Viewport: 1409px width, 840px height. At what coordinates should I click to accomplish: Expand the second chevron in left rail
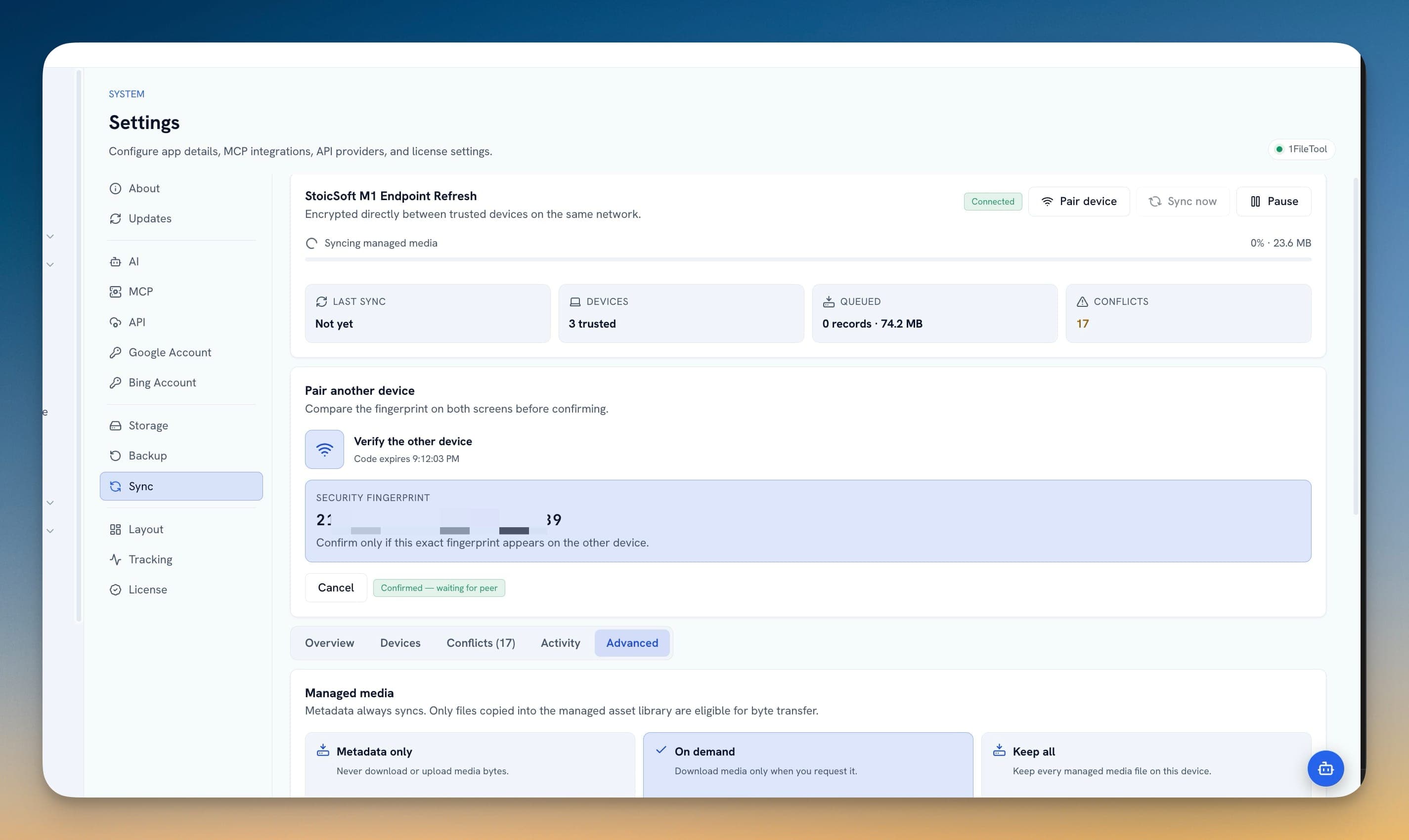[50, 264]
